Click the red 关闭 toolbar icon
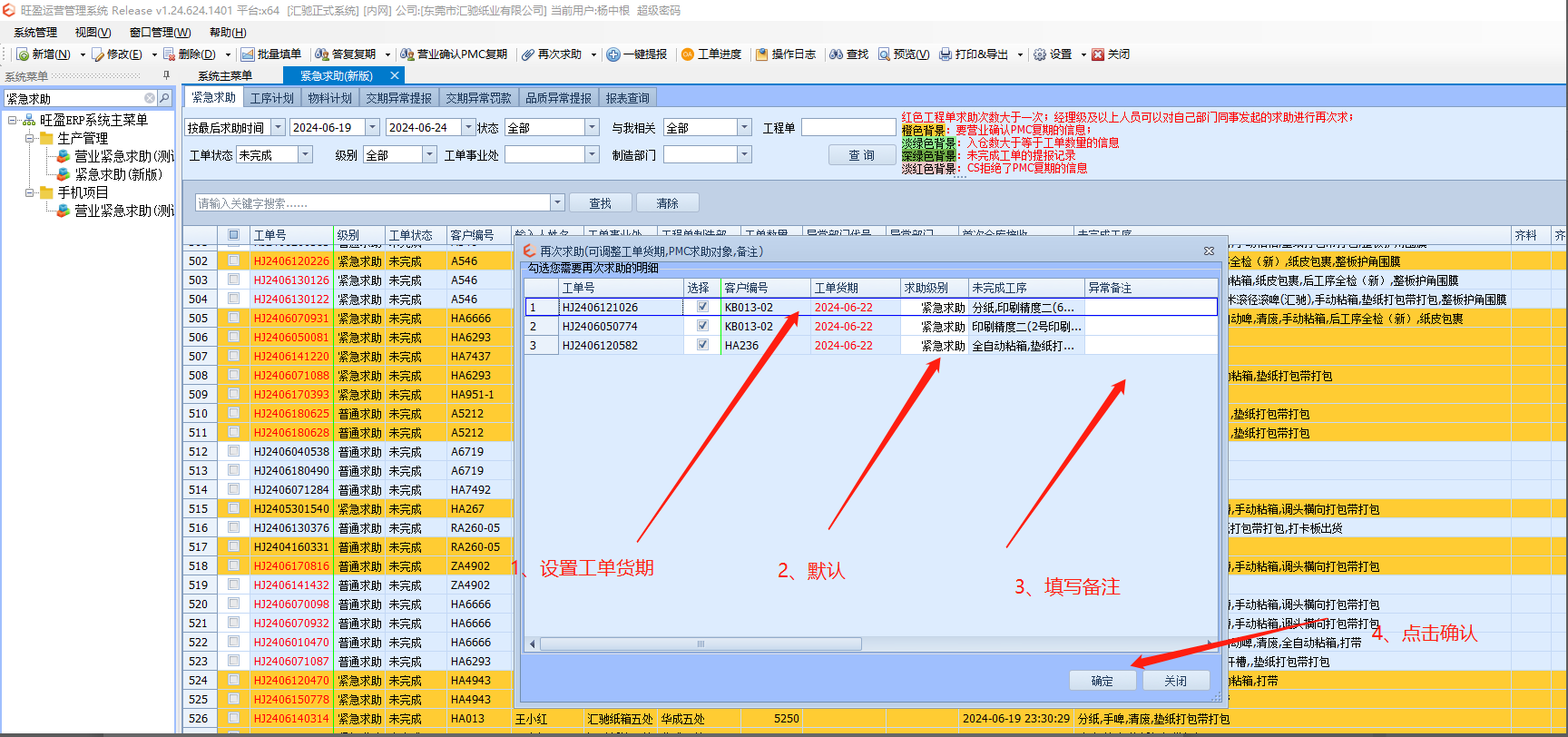This screenshot has height=737, width=1568. [x=1098, y=54]
